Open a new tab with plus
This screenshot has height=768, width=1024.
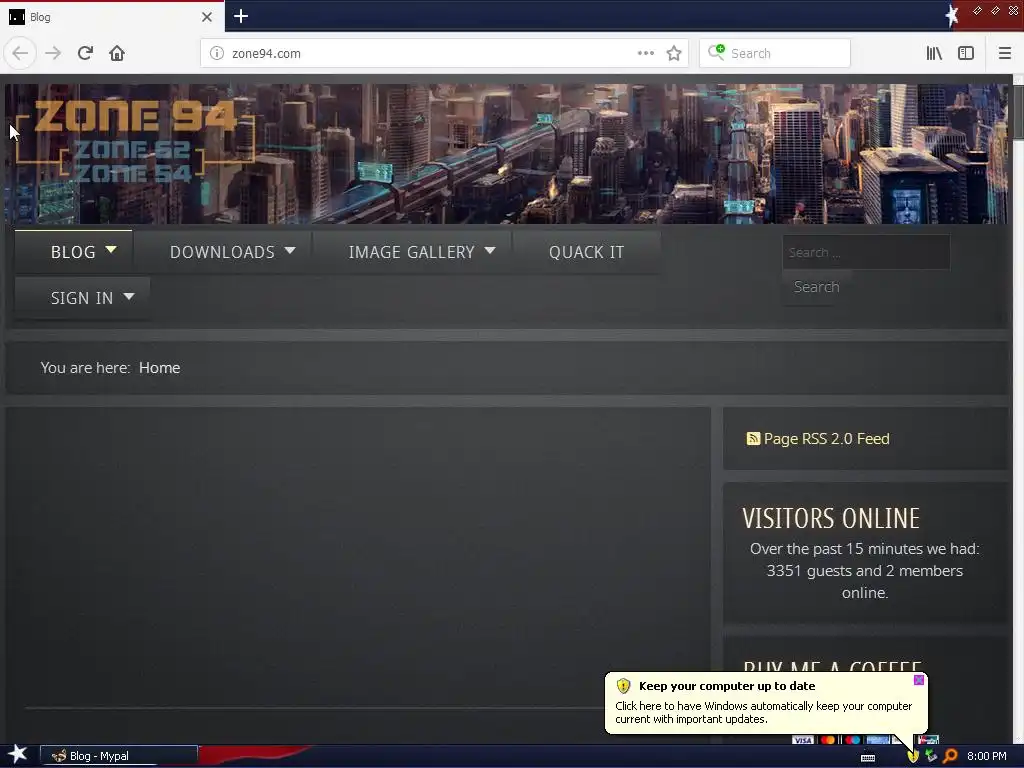click(240, 16)
